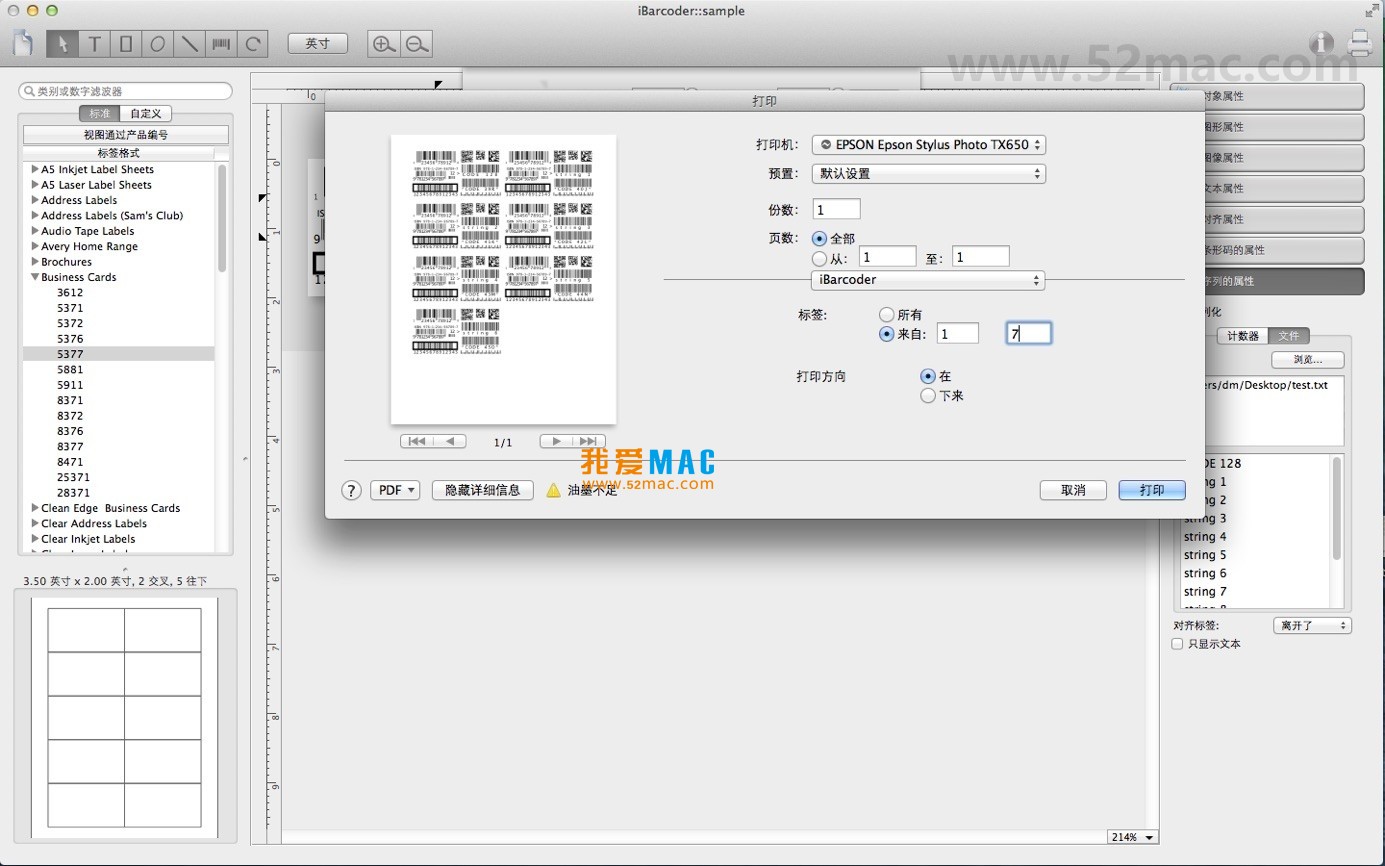Screen dimensions: 1385x866
Task: Click the search magnifier in filter field
Action: (29, 91)
